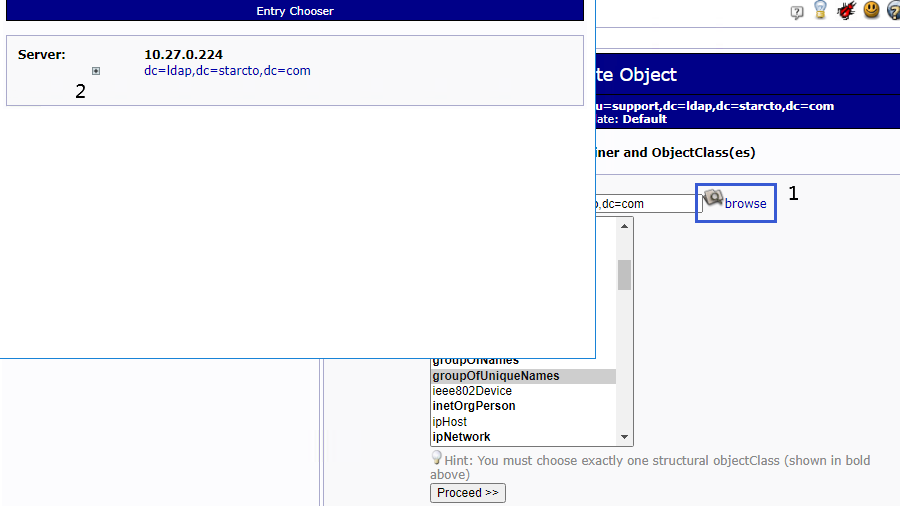
Task: Select groupOfUniqueNames in objectClass list
Action: tap(523, 376)
